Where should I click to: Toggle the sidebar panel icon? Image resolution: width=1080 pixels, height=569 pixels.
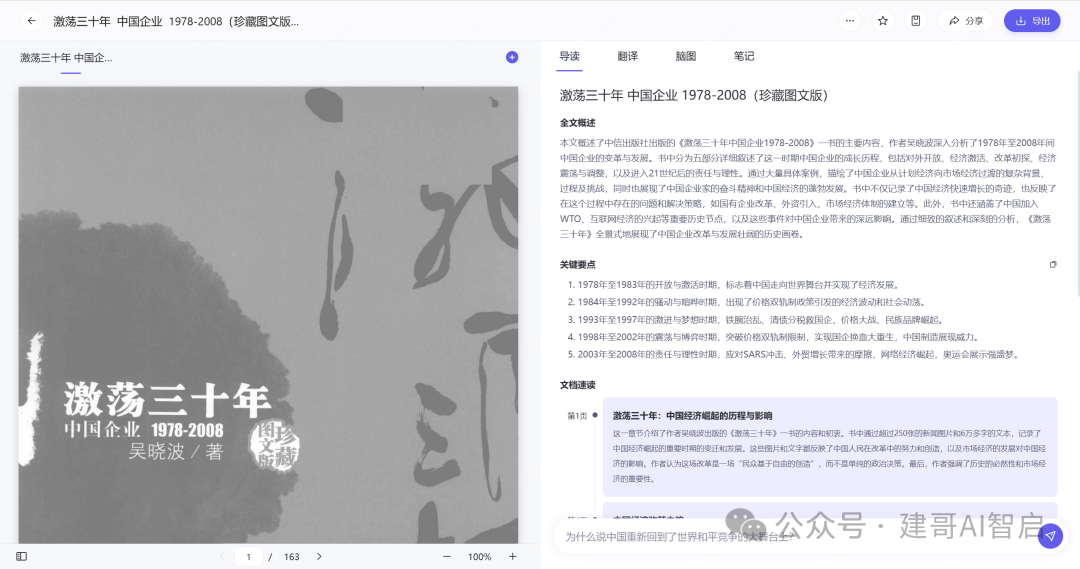coord(21,557)
